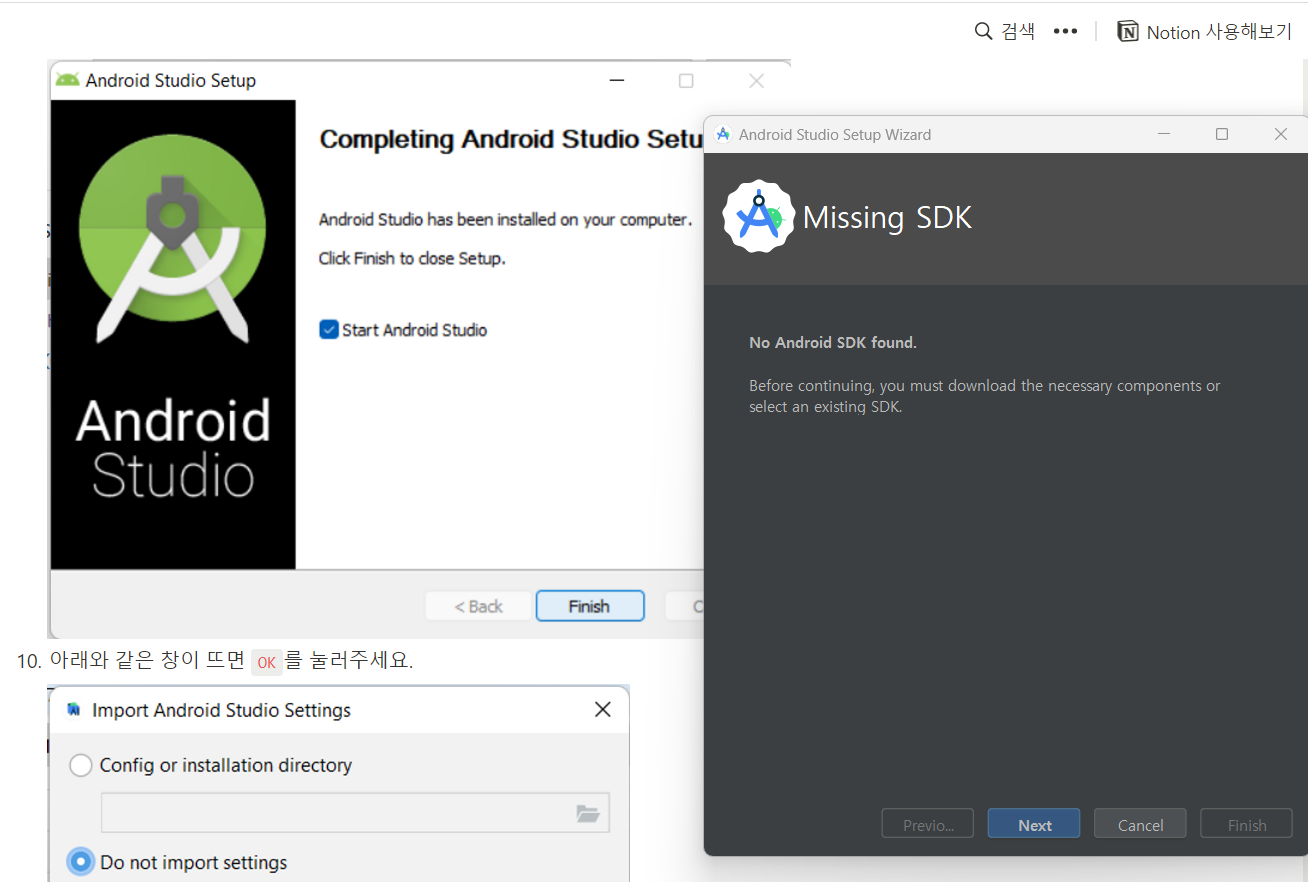Click the Notion logo icon
This screenshot has height=882, width=1308.
coord(1128,31)
